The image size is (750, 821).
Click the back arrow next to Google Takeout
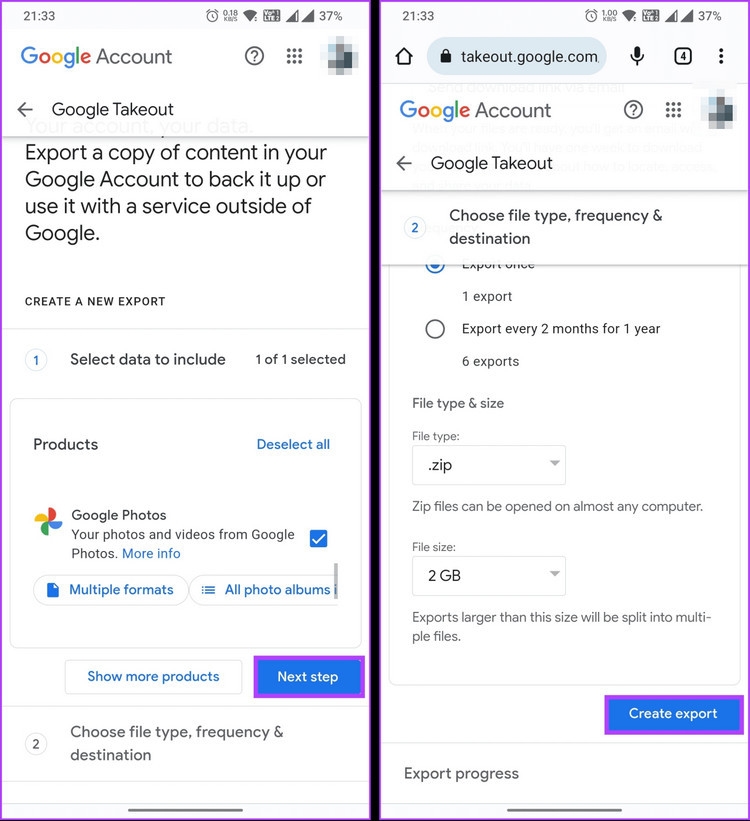tap(24, 109)
